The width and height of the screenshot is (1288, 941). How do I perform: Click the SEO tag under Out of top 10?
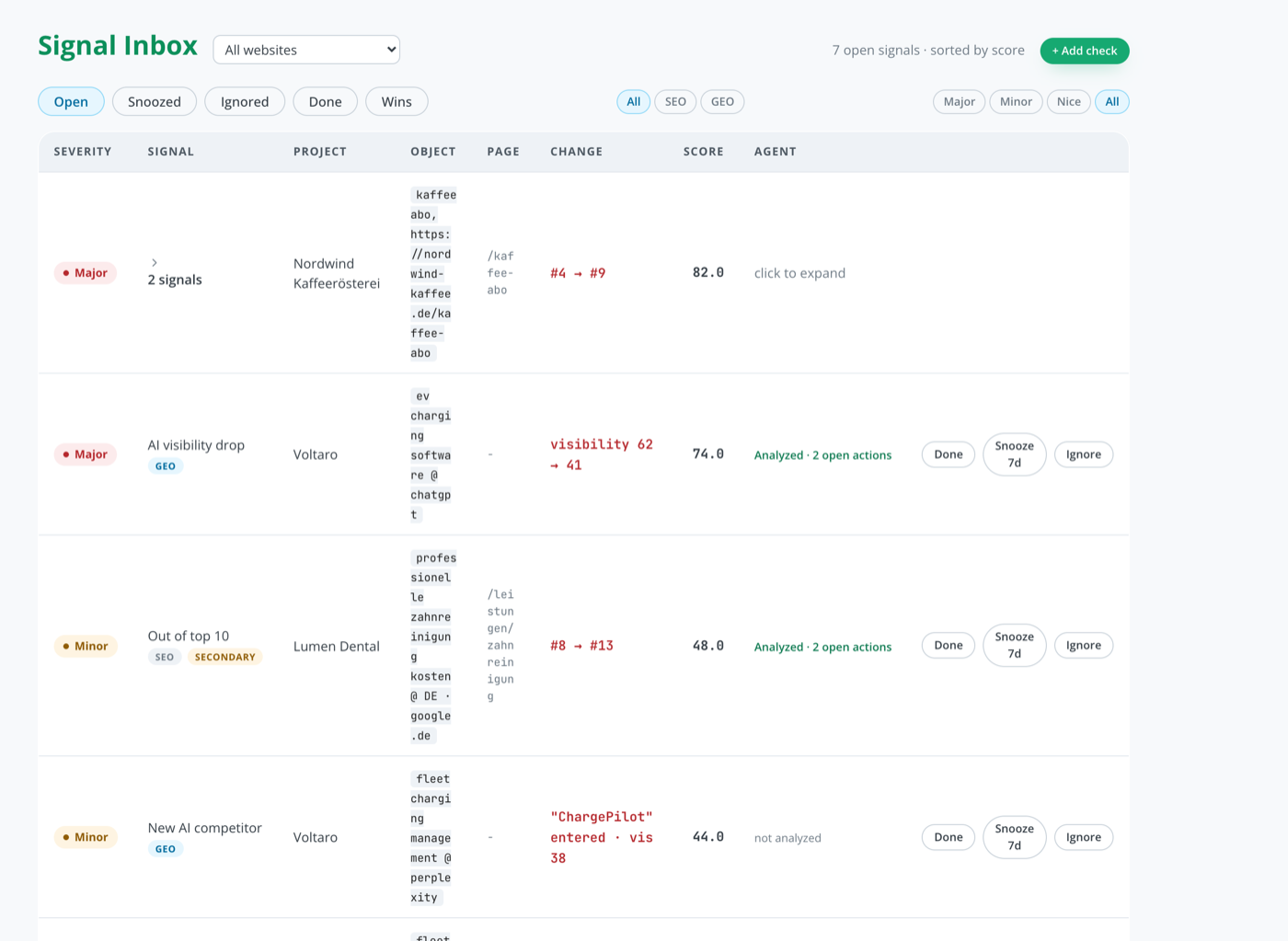165,657
